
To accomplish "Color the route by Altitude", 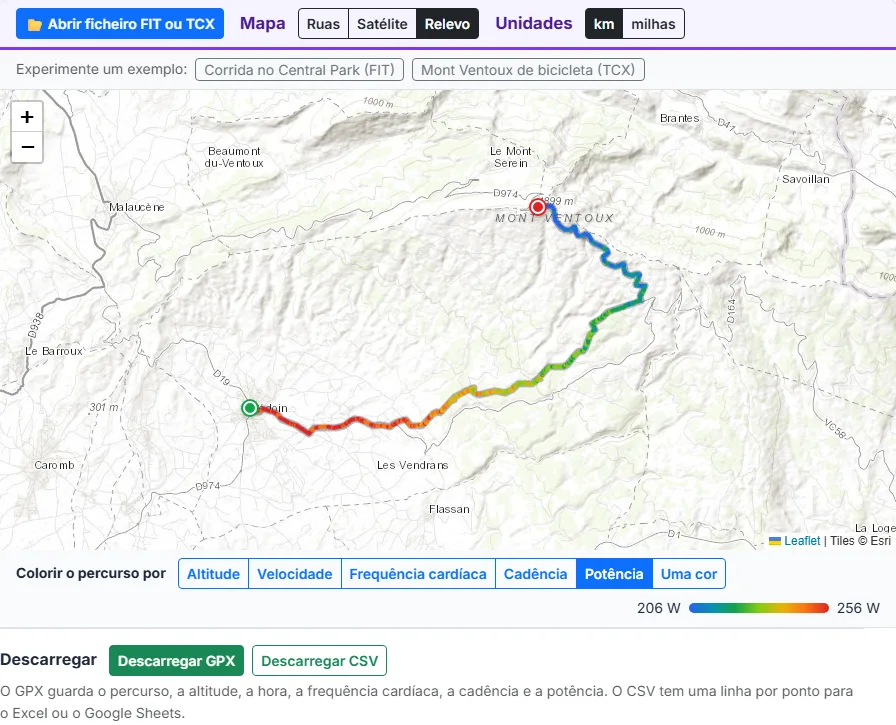I will tap(214, 574).
